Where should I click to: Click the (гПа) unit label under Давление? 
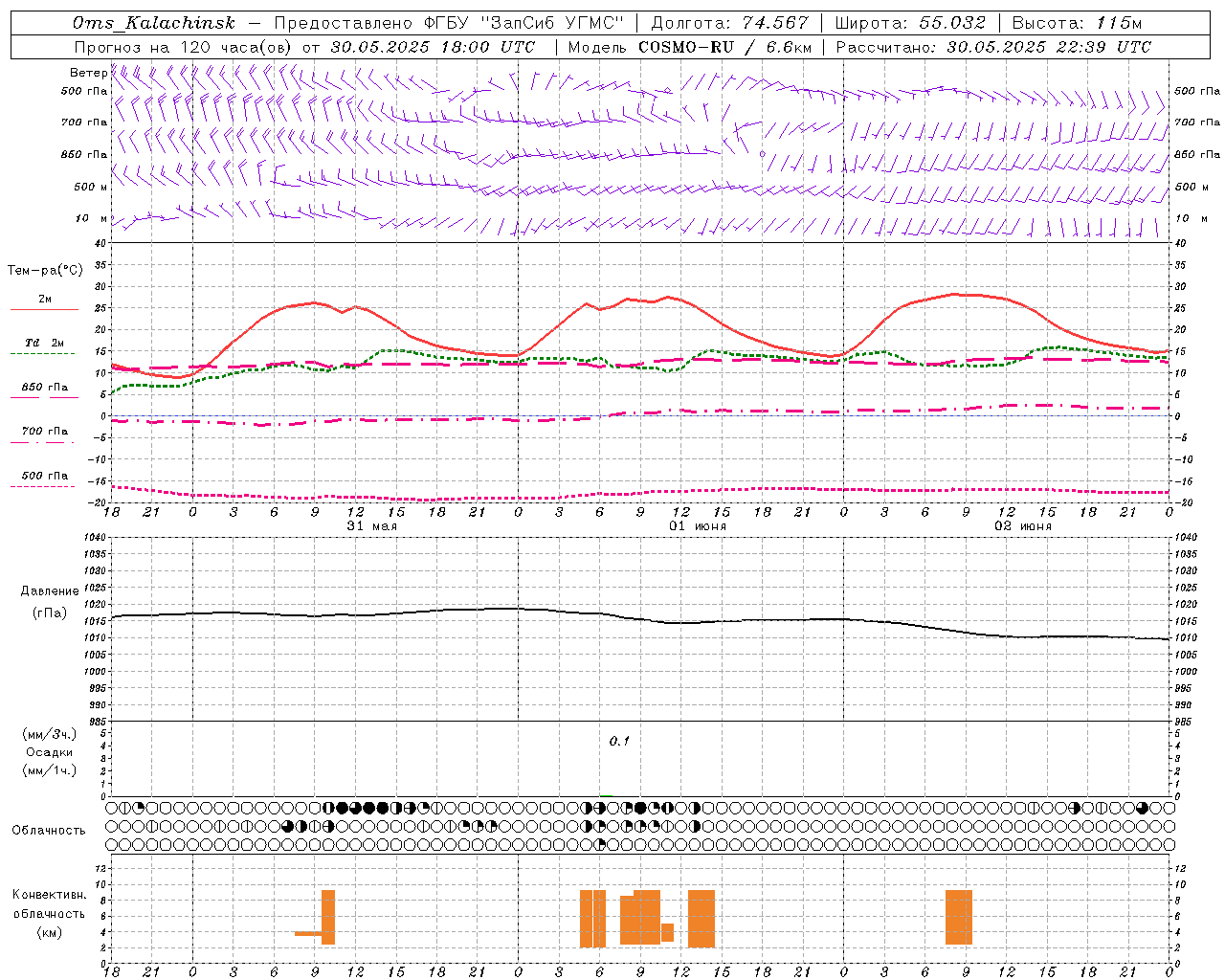point(50,613)
